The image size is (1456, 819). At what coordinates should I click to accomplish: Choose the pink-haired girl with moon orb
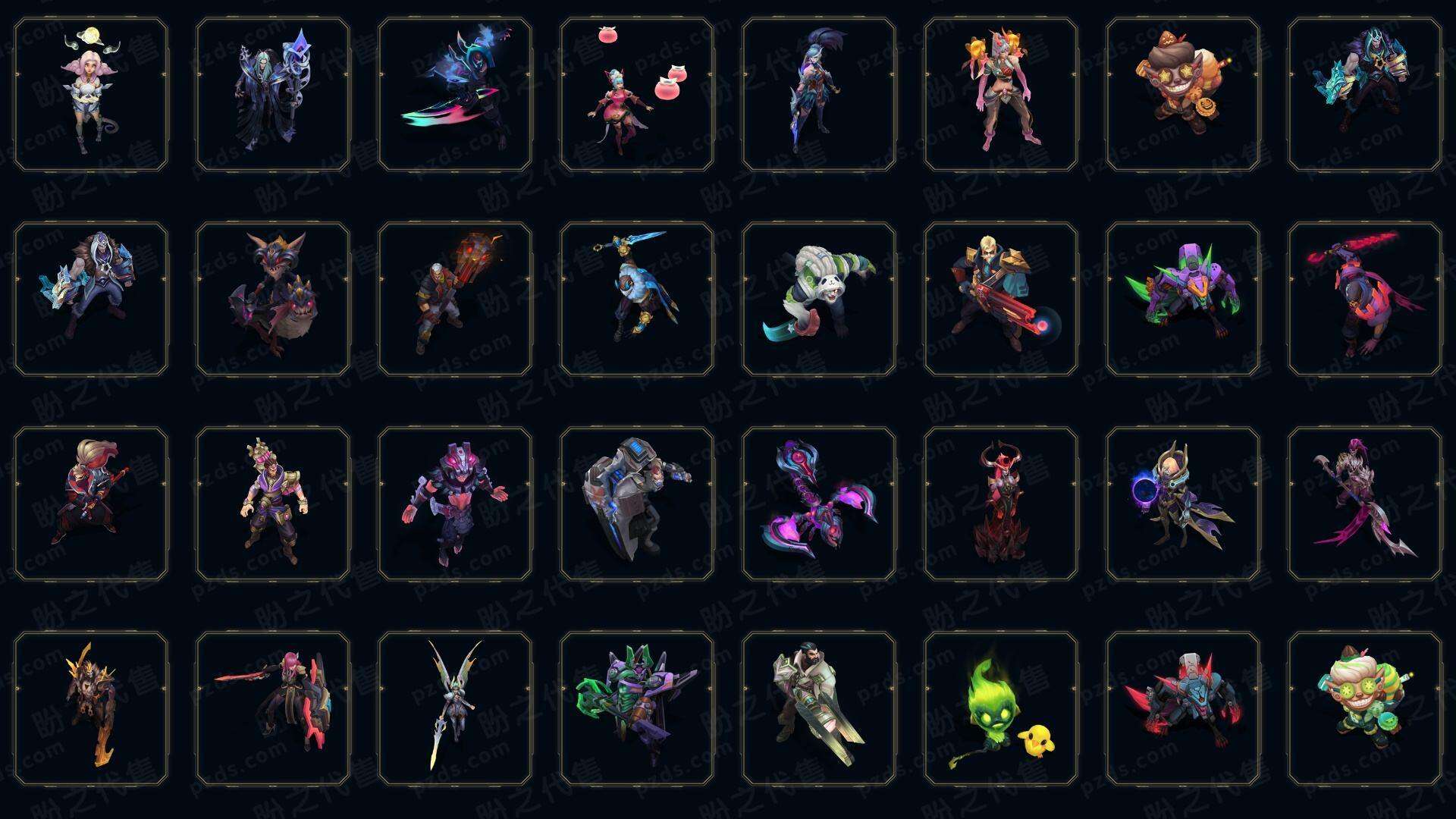91,94
